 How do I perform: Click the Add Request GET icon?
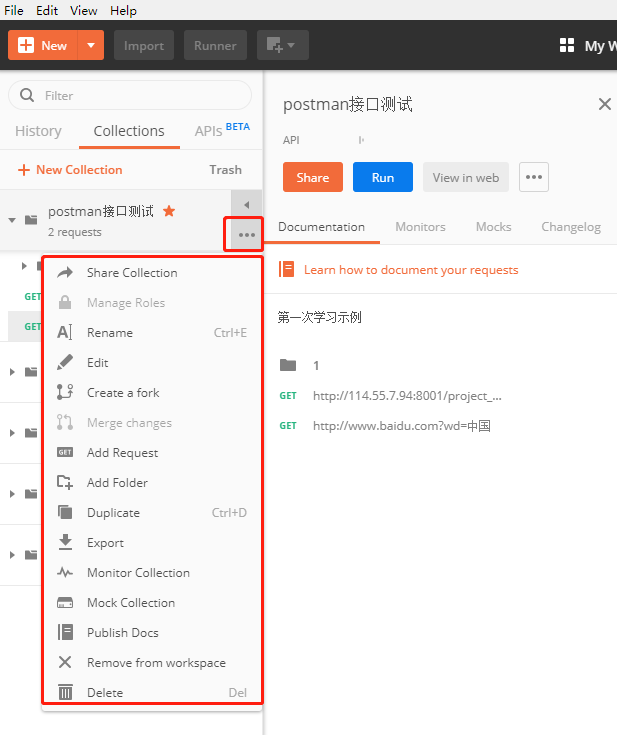[65, 452]
